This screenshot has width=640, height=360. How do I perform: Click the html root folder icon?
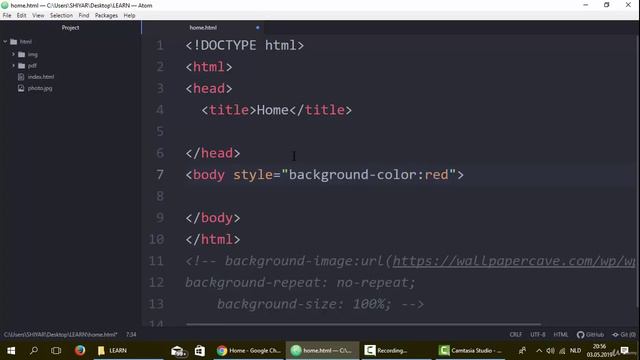(13, 42)
